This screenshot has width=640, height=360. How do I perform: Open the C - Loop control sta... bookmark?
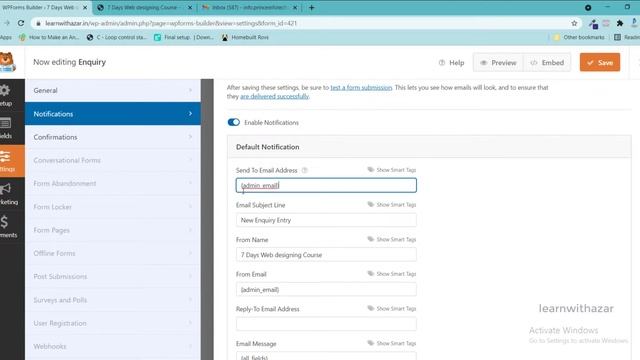click(x=117, y=37)
